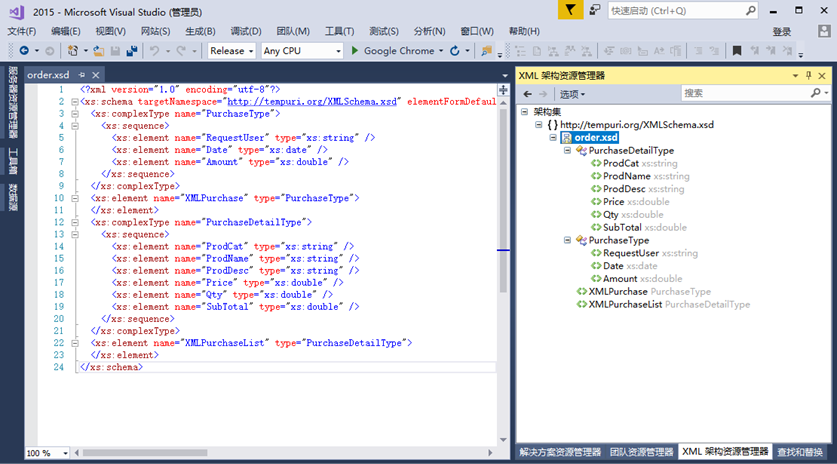Click the Open File folder icon
Image resolution: width=837 pixels, height=464 pixels.
coord(99,51)
